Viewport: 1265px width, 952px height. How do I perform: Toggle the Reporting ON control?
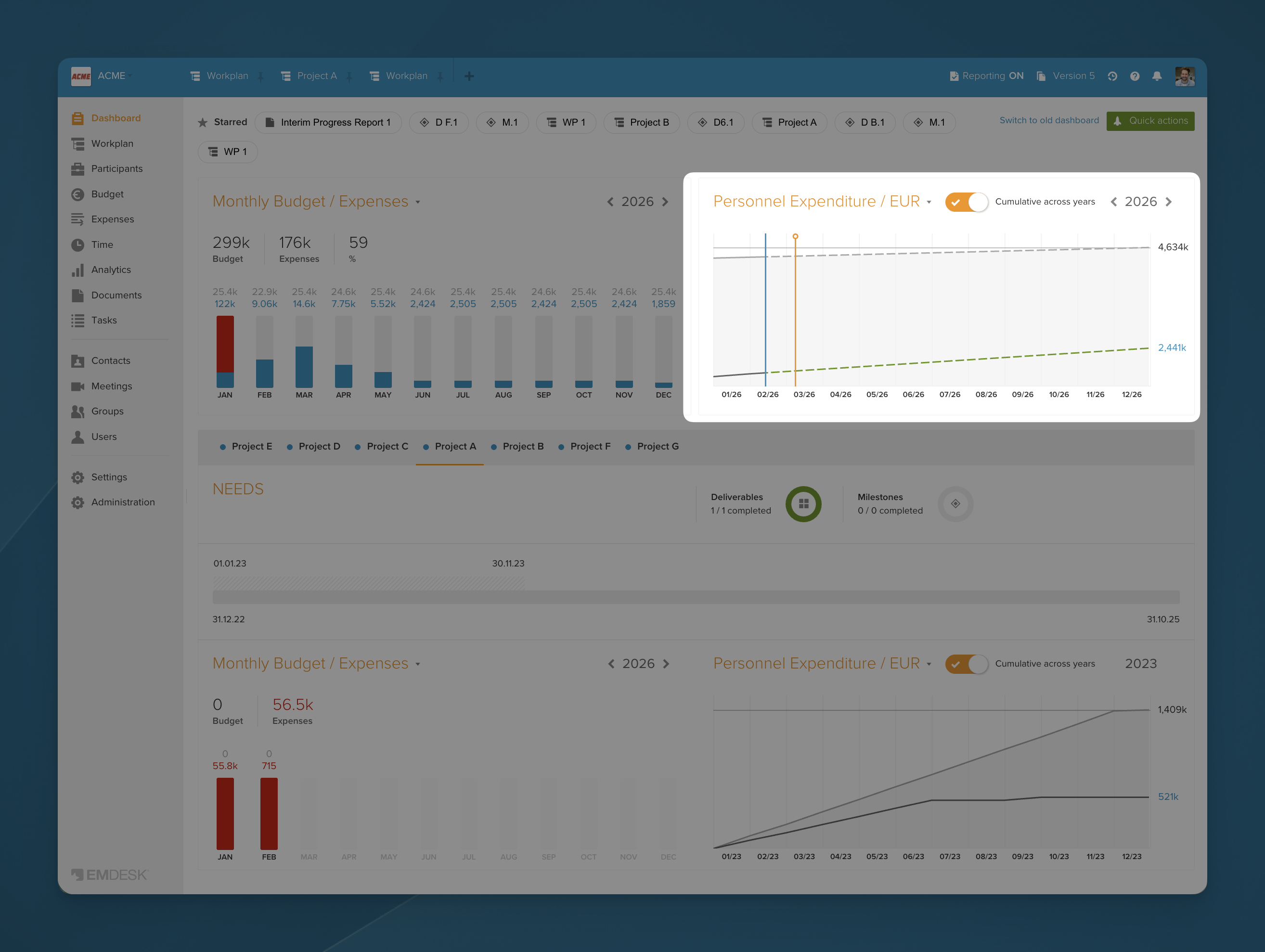986,76
